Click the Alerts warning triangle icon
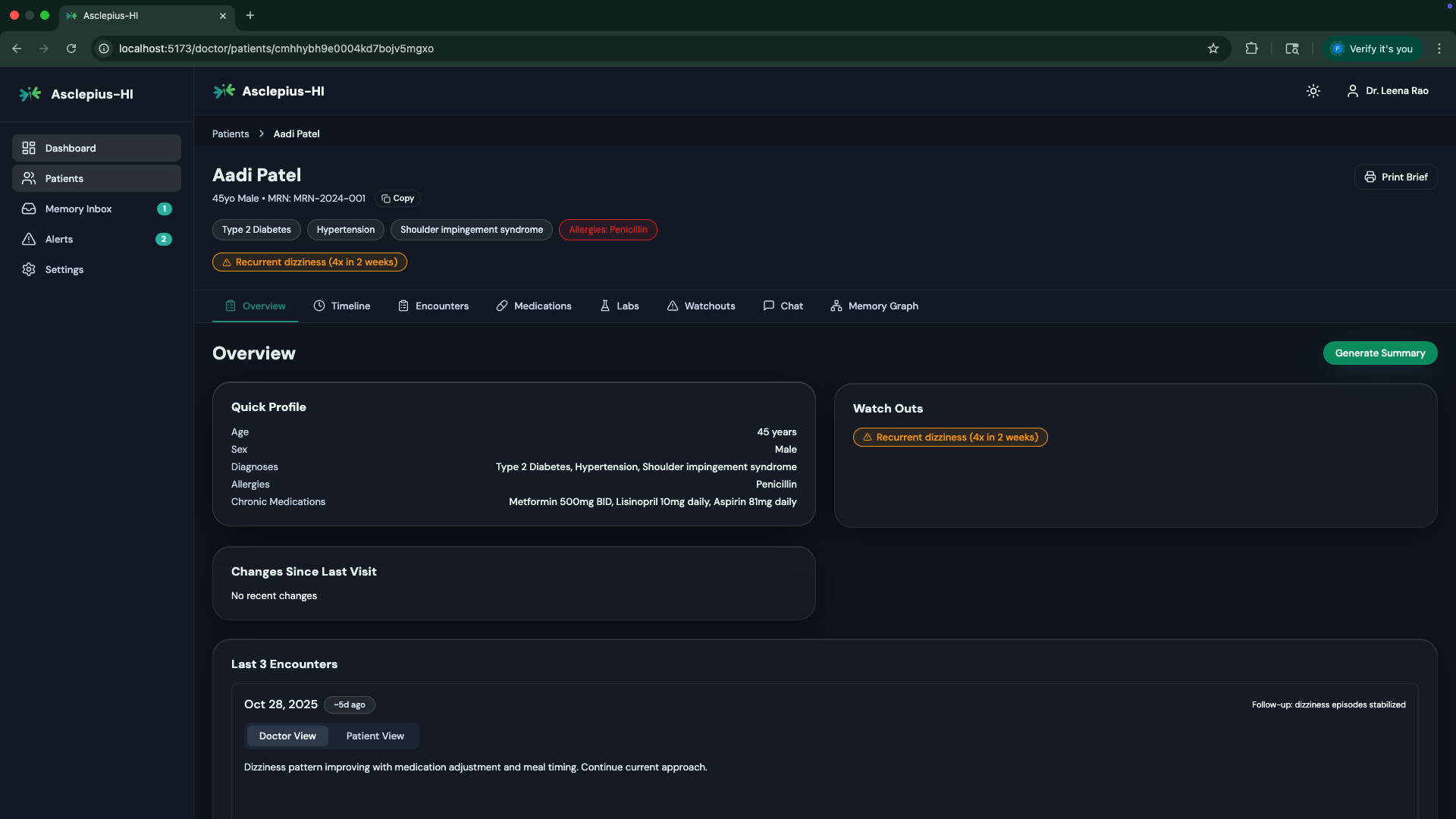Image resolution: width=1456 pixels, height=819 pixels. tap(29, 239)
